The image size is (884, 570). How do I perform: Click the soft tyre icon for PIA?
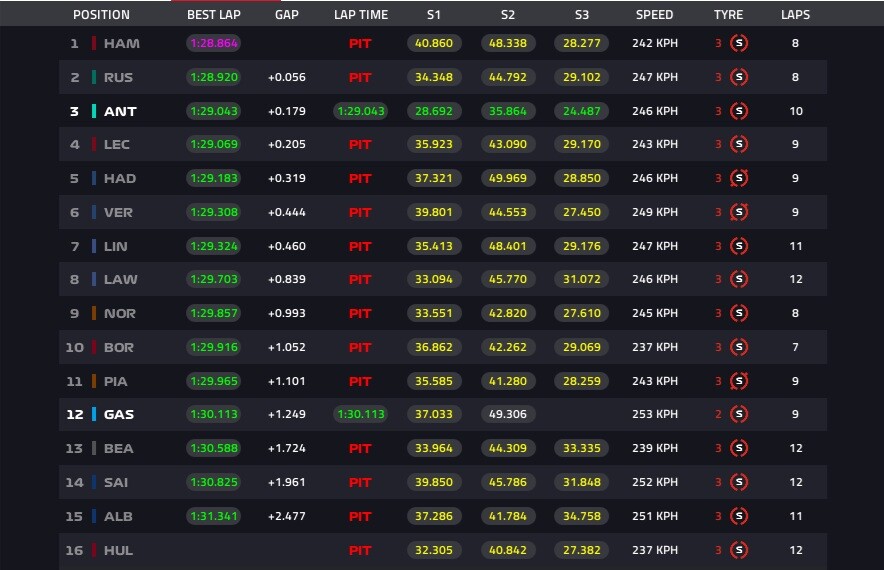[739, 381]
